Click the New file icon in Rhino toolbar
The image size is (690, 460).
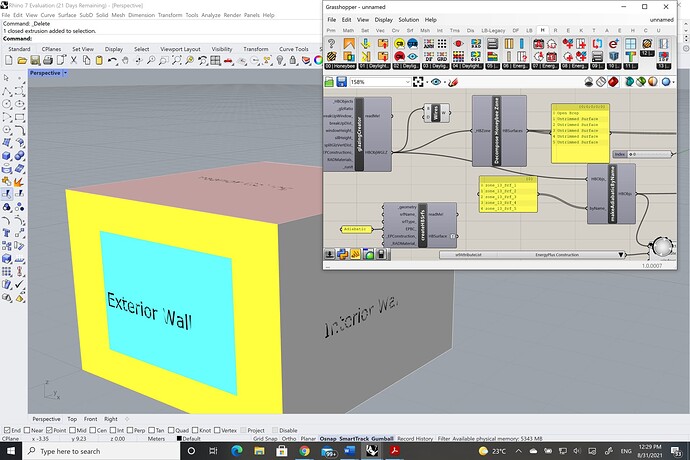8,60
